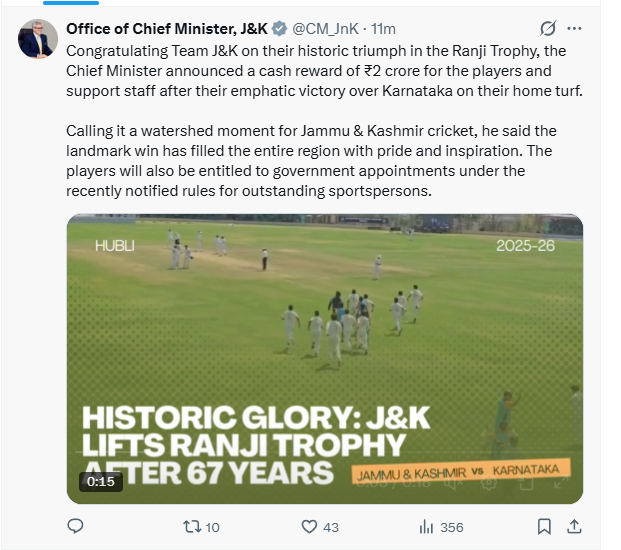
Task: Open the tweet via the 11m timestamp
Action: [x=383, y=28]
